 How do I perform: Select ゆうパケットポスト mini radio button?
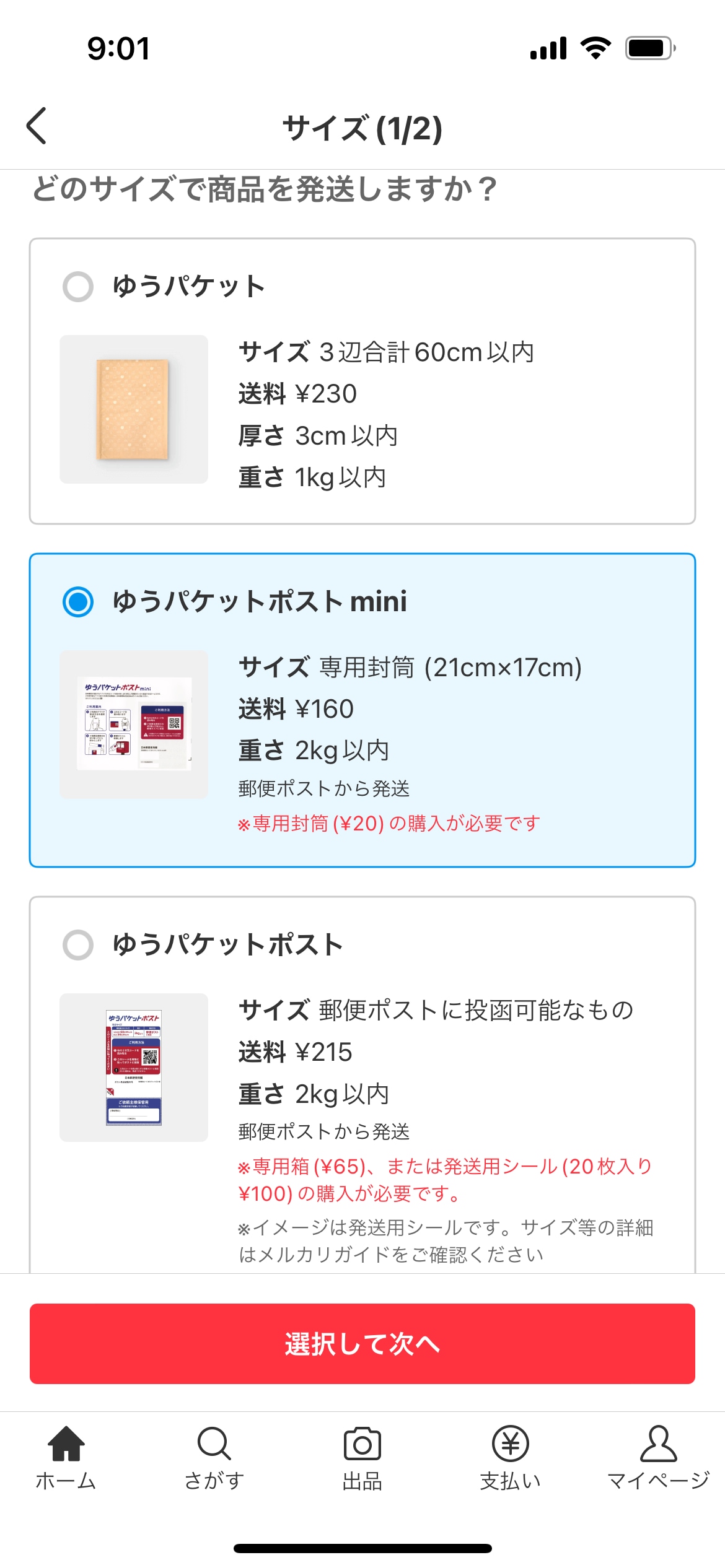tap(78, 602)
